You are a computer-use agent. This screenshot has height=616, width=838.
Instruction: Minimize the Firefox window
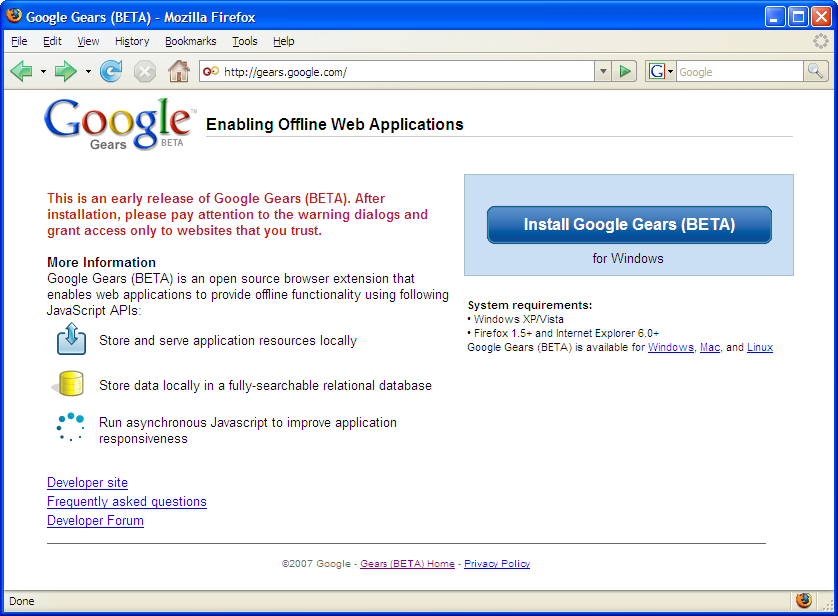coord(774,17)
